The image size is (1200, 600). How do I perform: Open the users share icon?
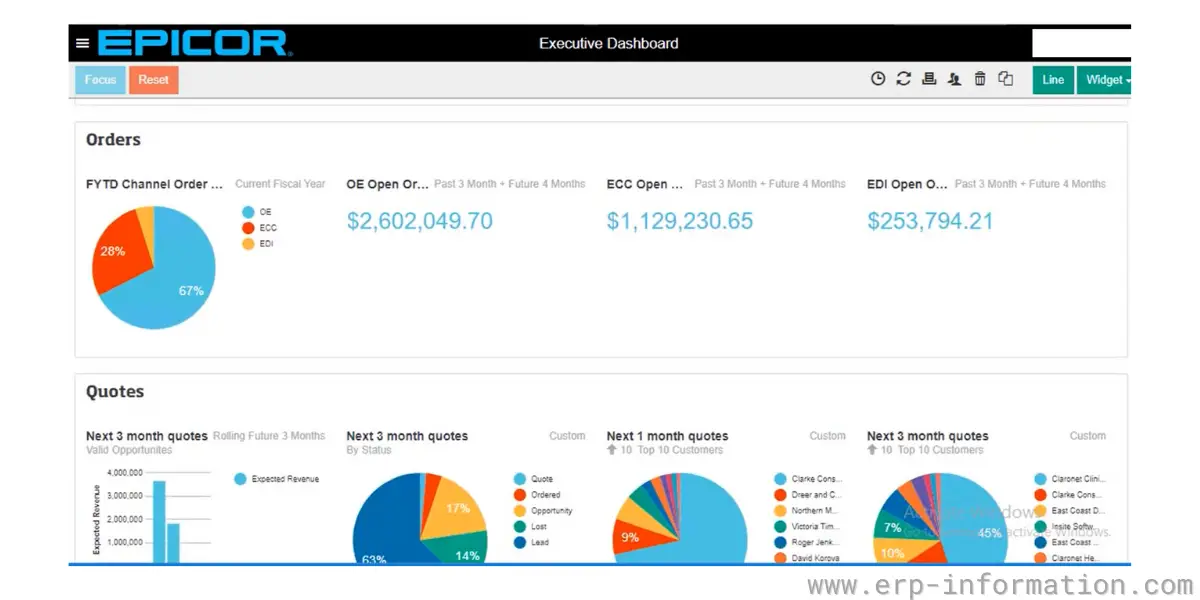coord(955,79)
